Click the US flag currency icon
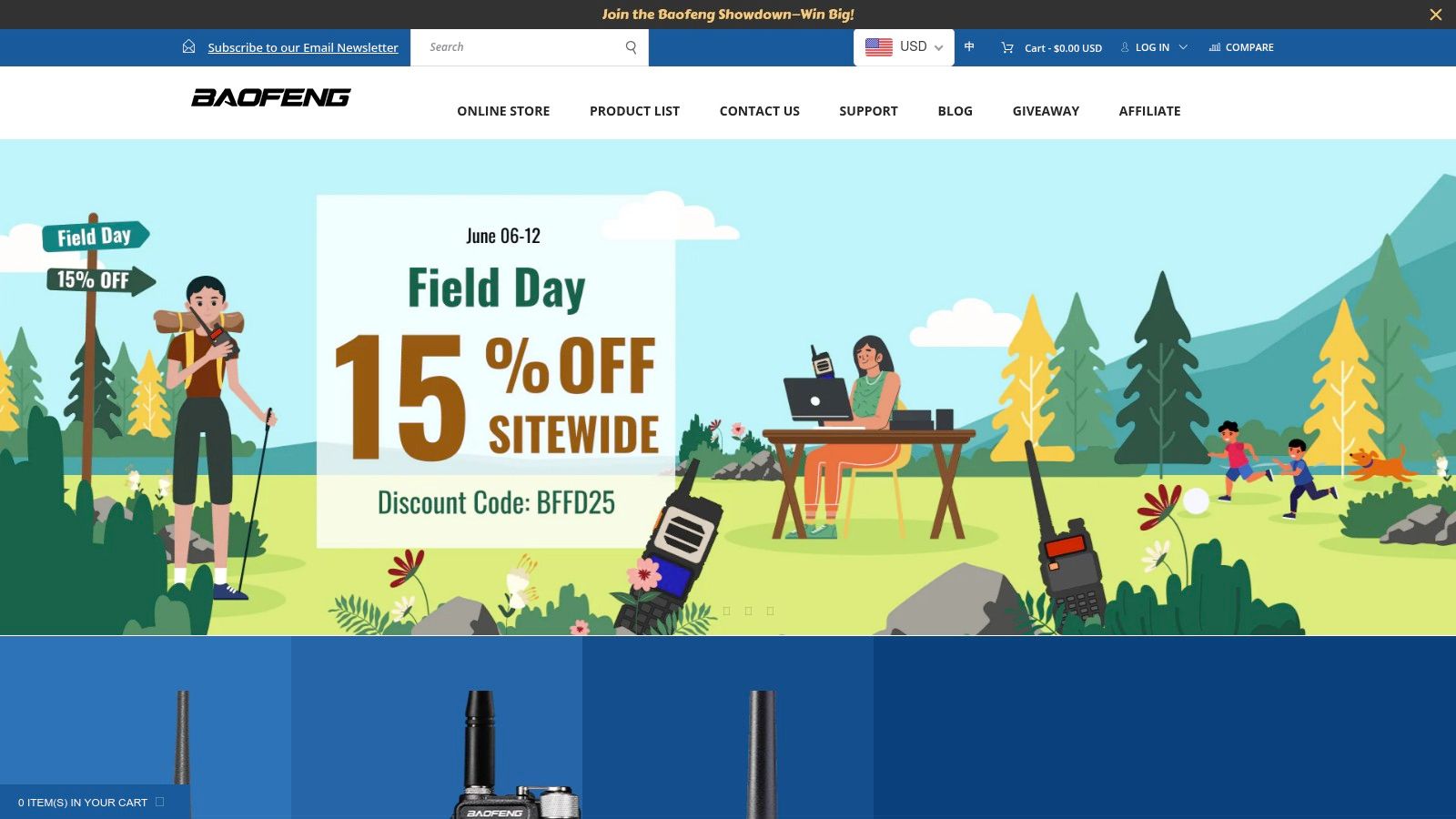 878,47
